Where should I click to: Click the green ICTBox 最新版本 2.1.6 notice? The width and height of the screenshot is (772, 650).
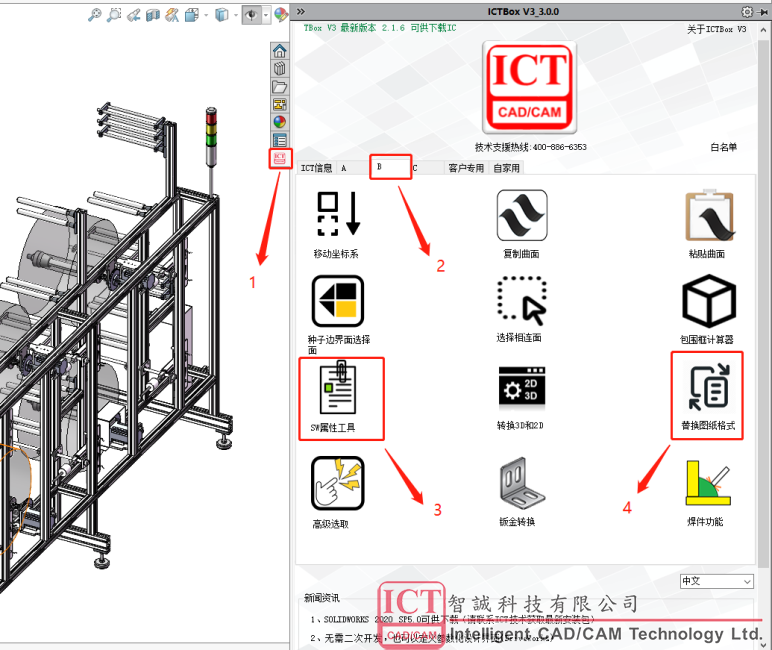tap(380, 28)
